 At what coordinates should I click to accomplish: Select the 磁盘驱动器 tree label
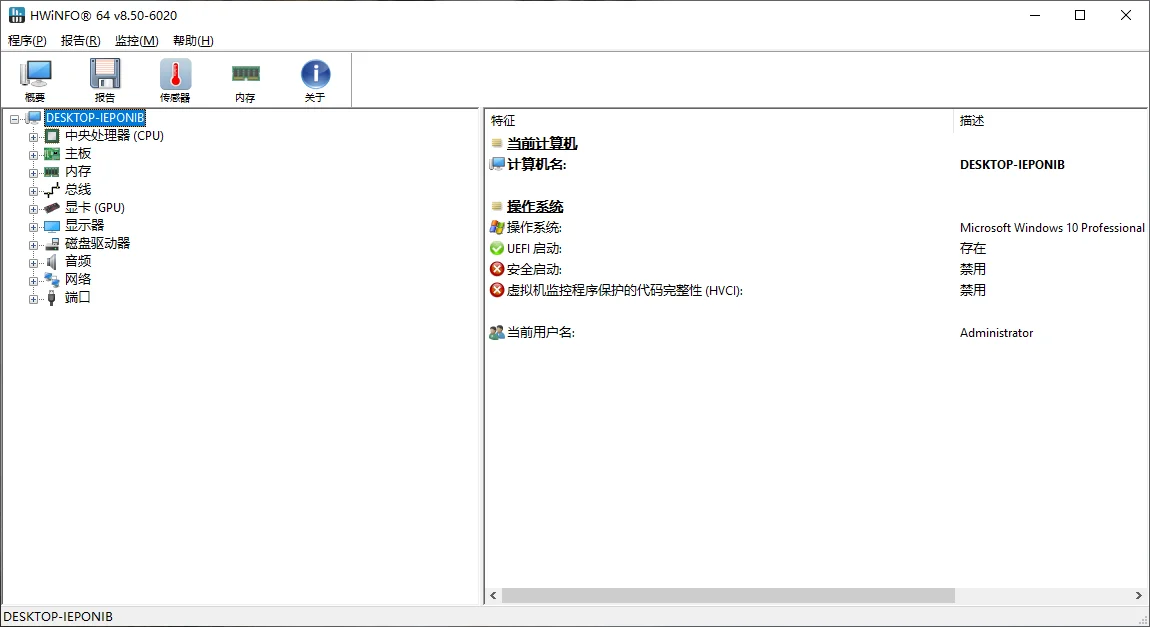(98, 243)
